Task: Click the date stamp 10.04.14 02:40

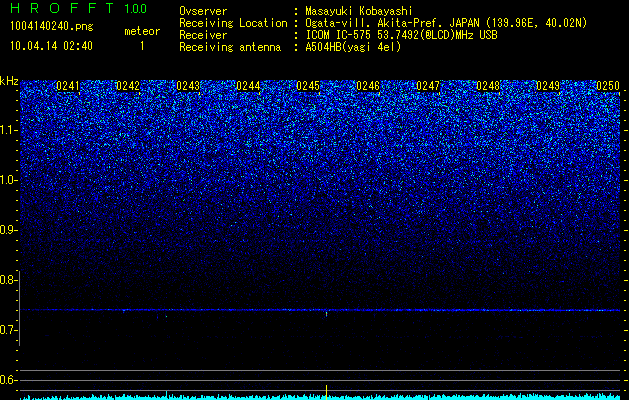Action: [x=51, y=46]
